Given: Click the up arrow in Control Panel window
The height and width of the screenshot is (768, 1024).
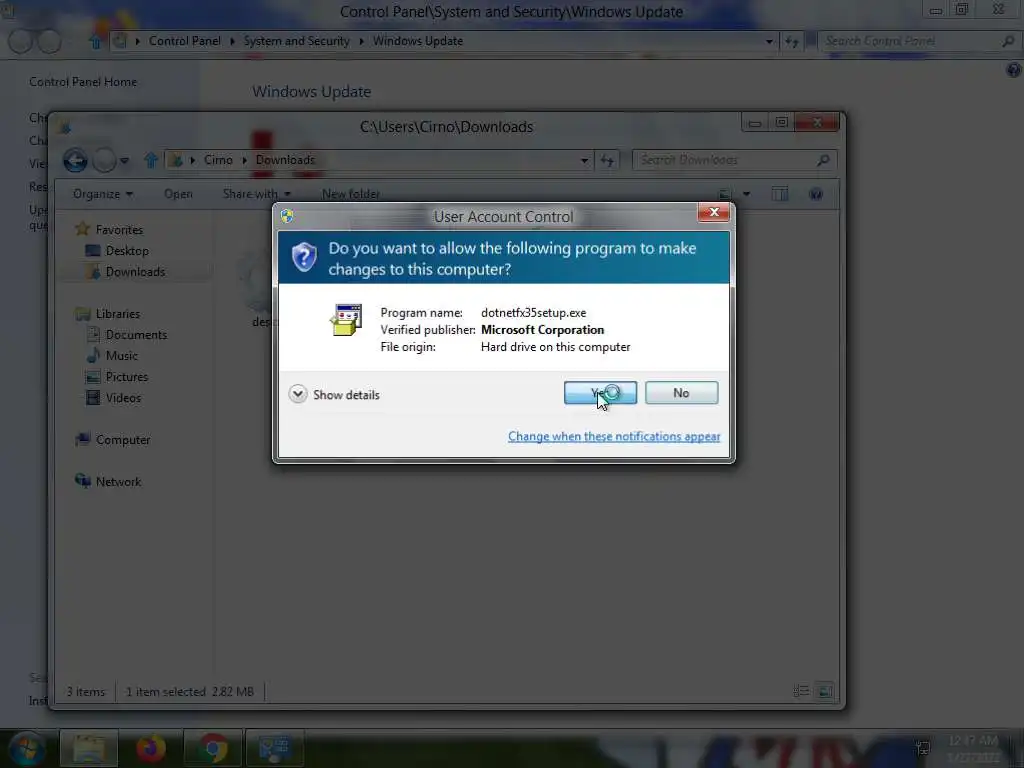Looking at the screenshot, I should tap(95, 42).
